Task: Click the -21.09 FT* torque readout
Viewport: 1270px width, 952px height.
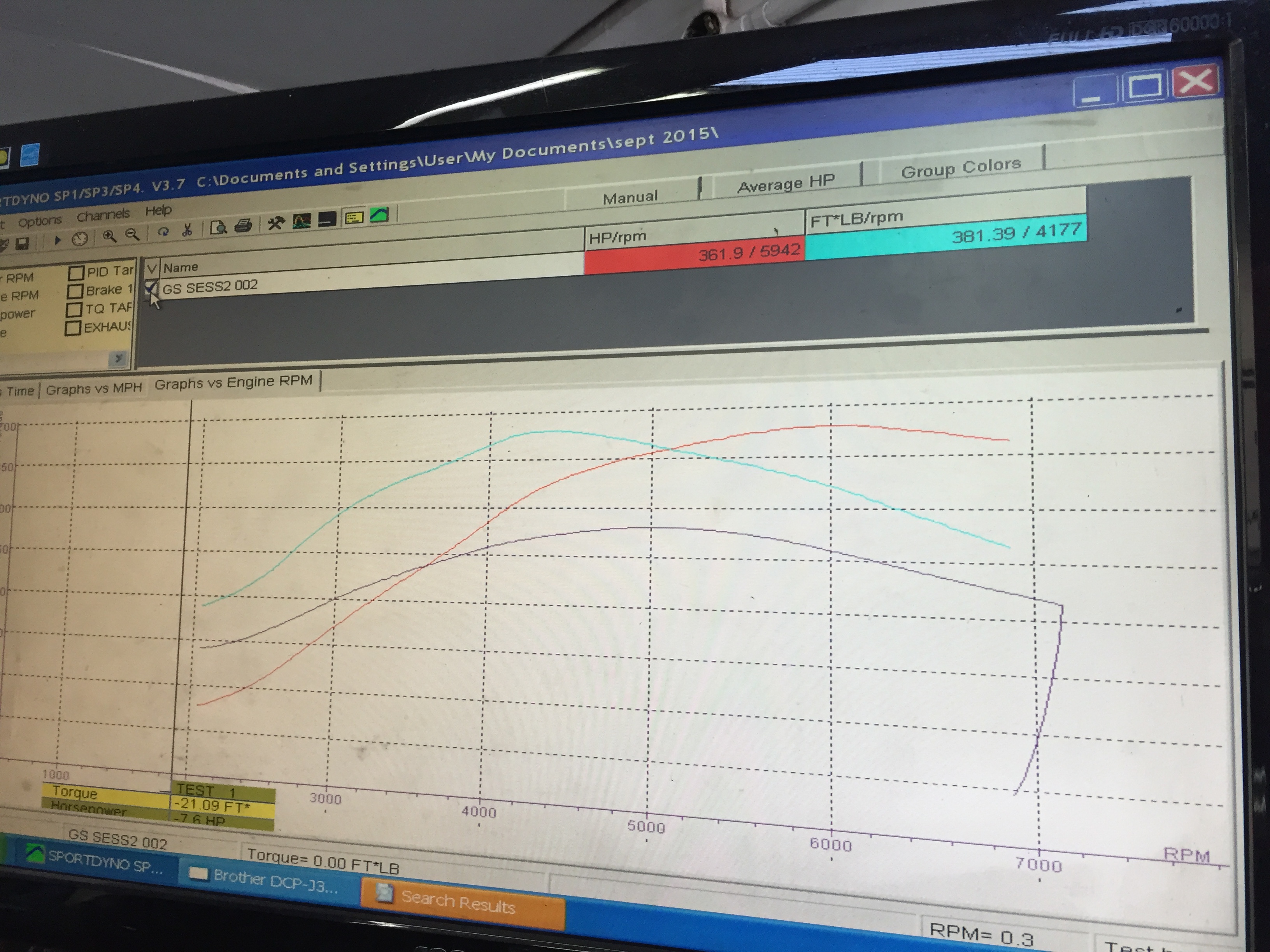Action: click(223, 807)
